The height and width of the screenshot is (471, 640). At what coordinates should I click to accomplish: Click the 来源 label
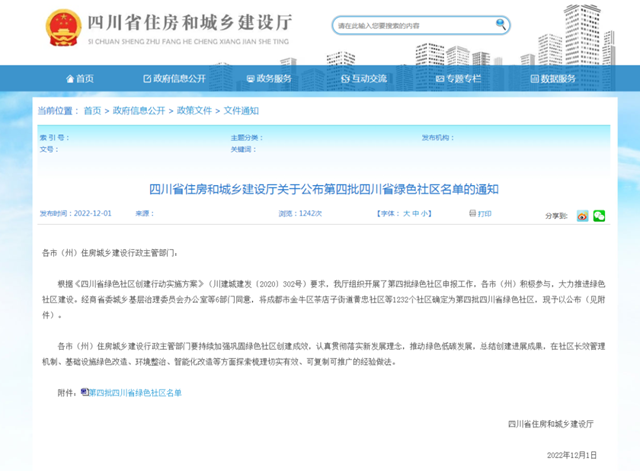pos(144,213)
